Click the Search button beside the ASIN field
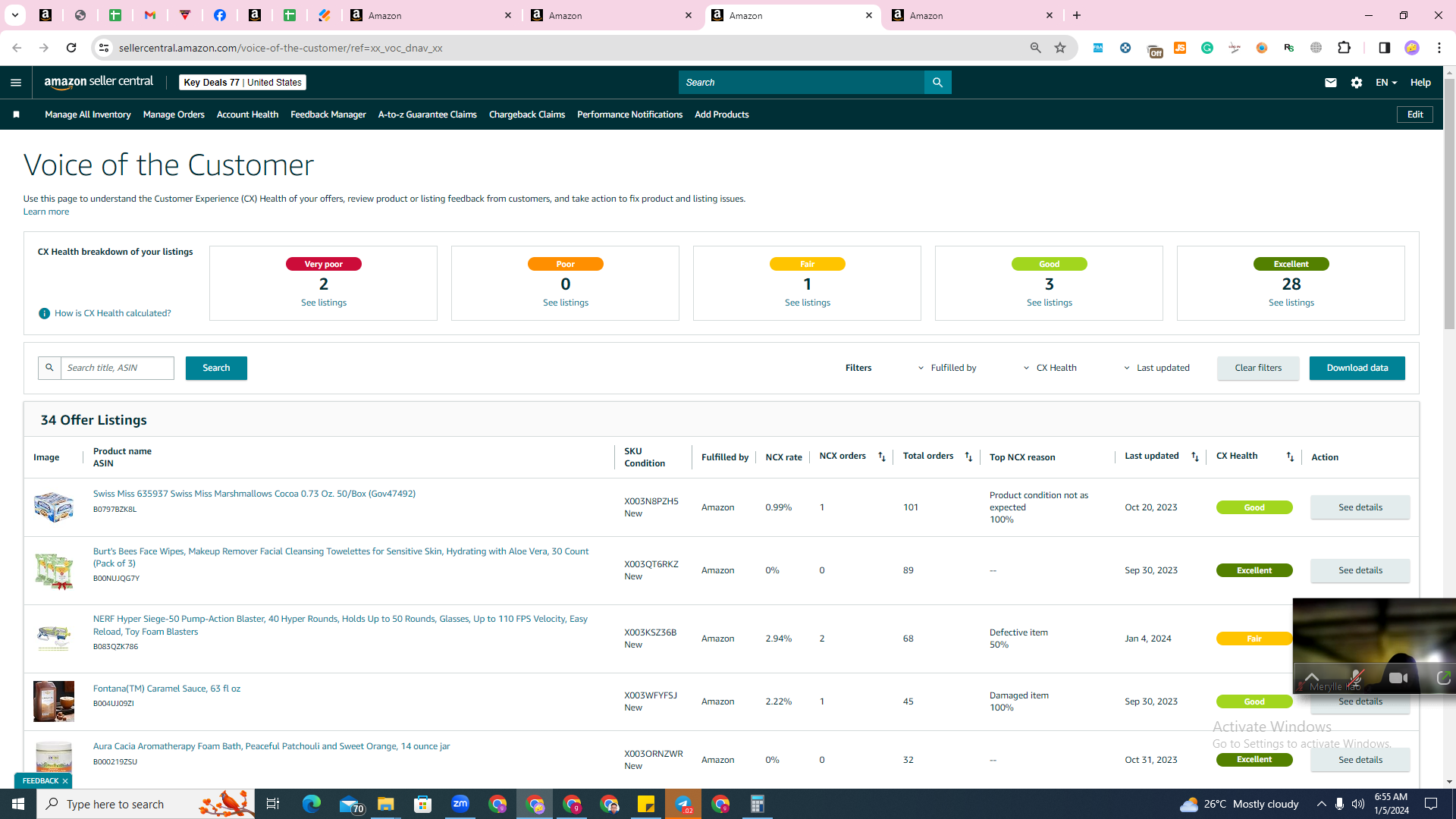Viewport: 1456px width, 819px height. (x=216, y=368)
